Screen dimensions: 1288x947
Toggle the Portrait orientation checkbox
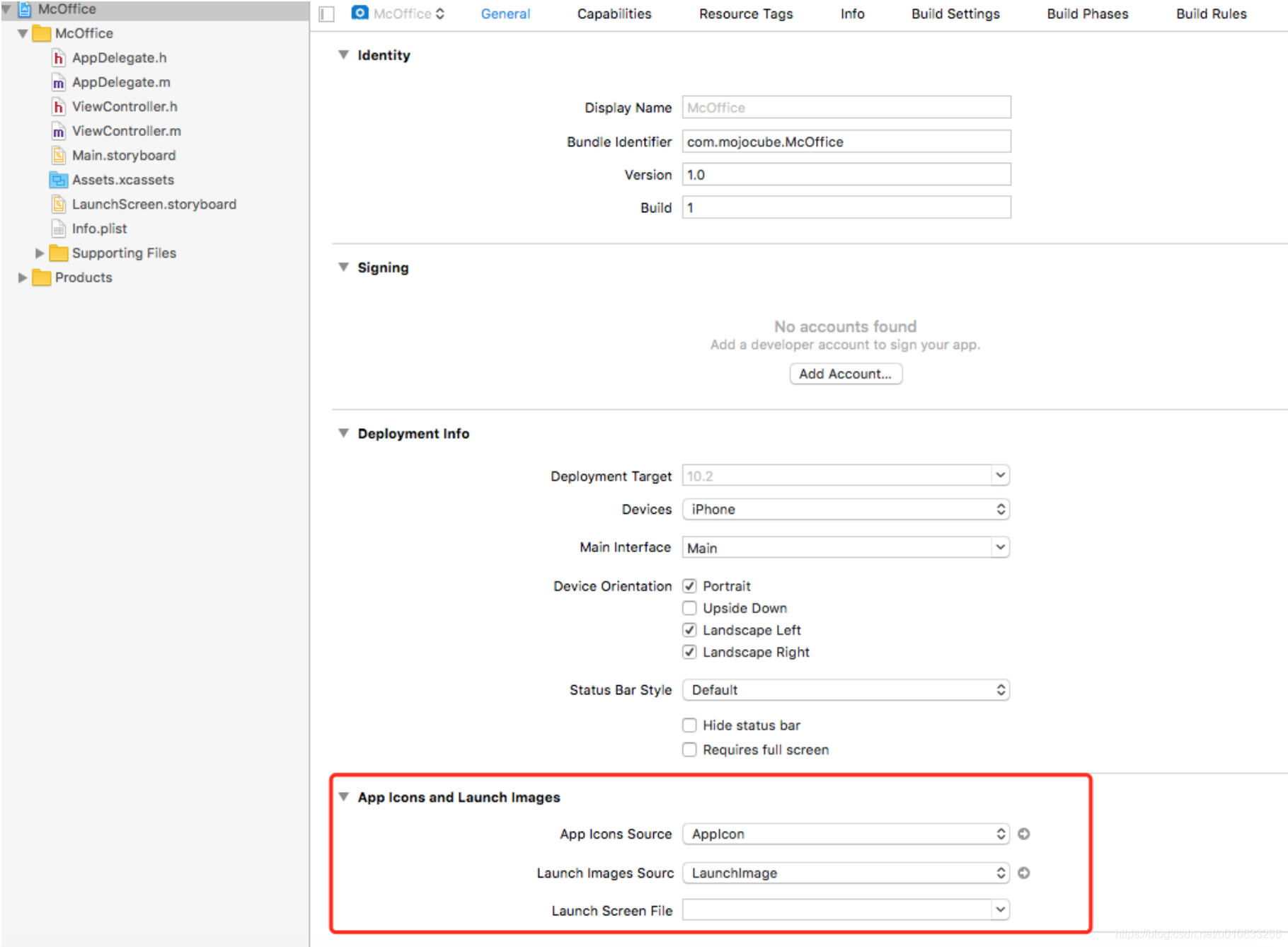689,586
